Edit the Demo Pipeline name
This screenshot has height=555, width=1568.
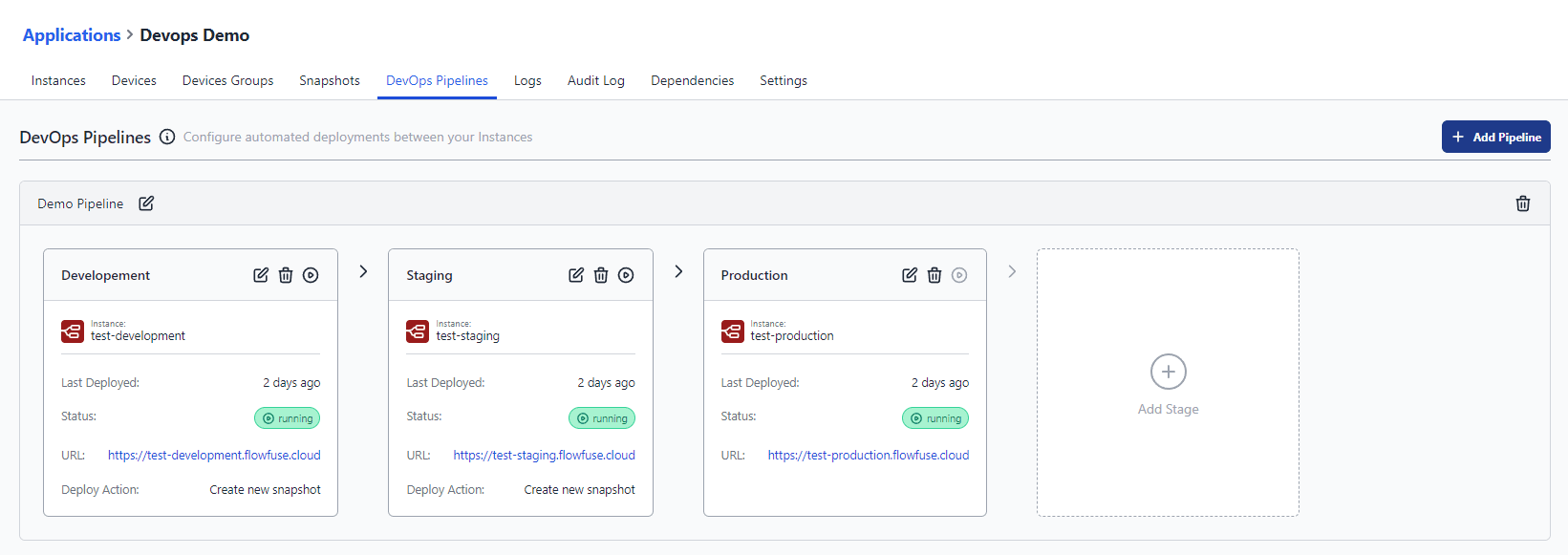(146, 203)
